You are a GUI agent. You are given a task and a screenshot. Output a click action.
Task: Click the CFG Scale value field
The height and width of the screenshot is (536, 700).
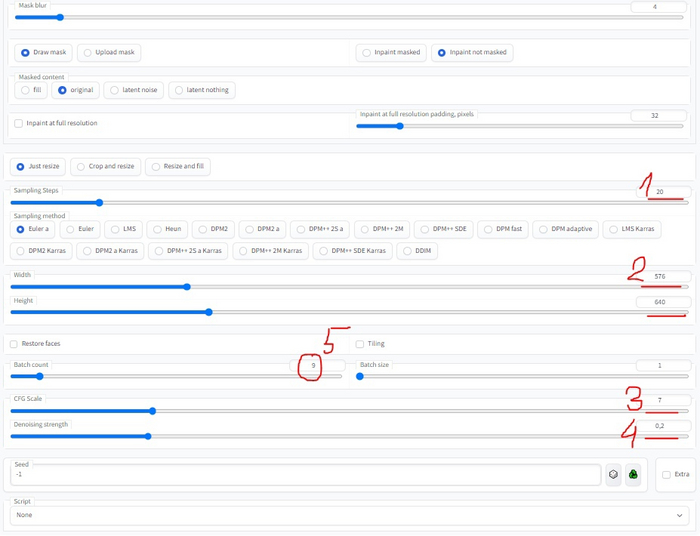663,400
